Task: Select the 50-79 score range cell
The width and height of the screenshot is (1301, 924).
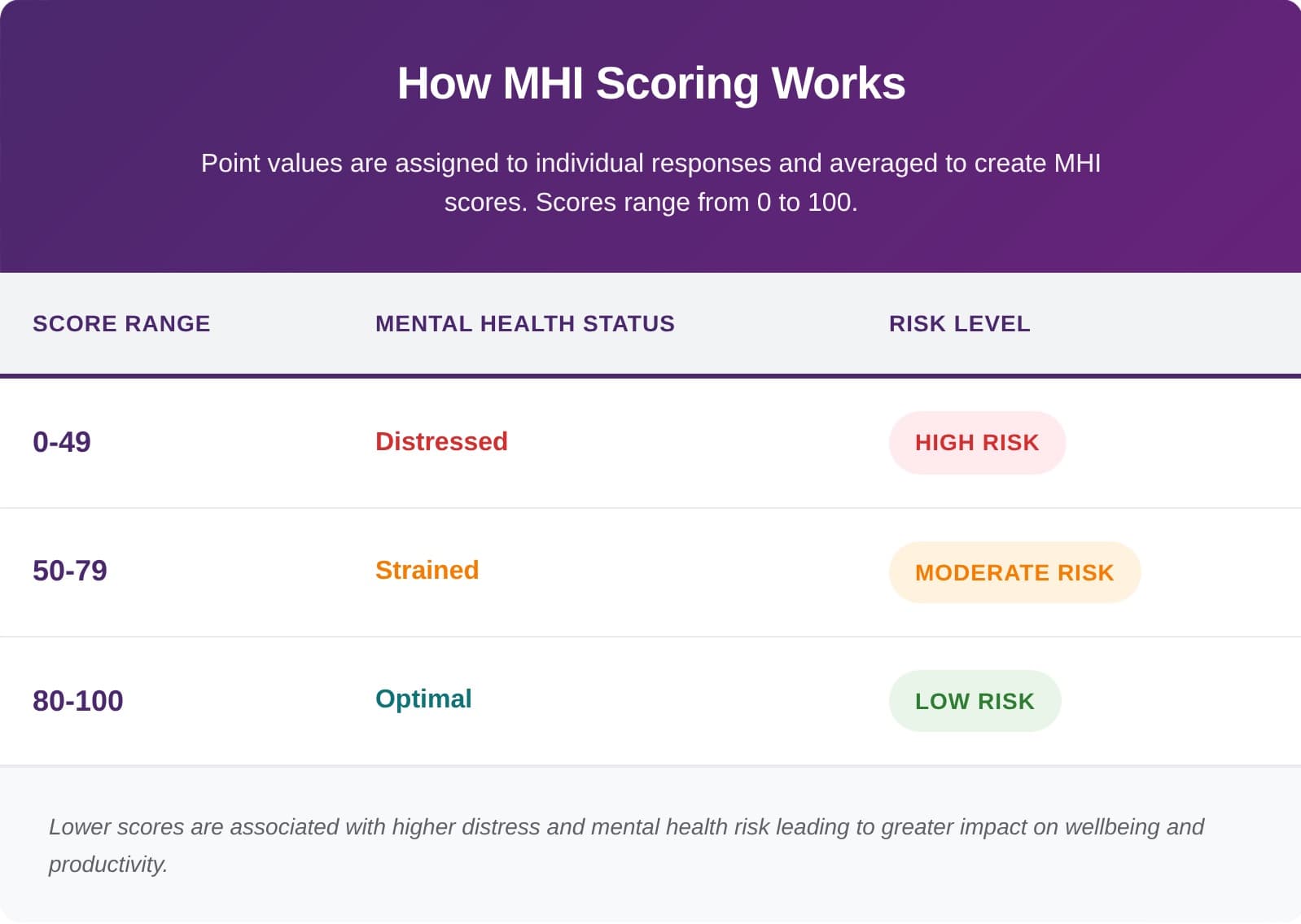Action: click(70, 571)
